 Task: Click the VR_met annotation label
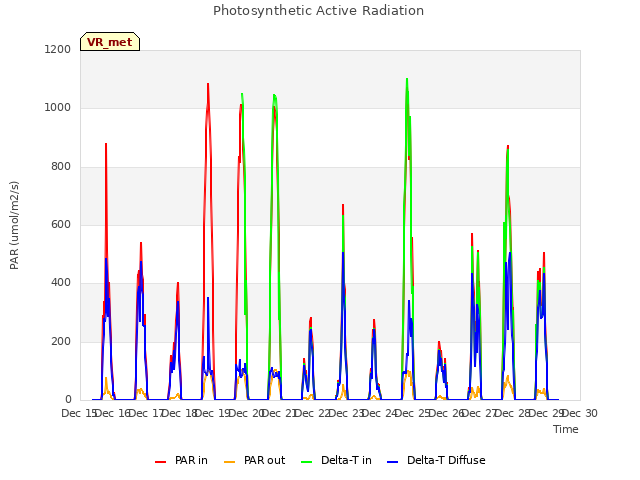(110, 42)
